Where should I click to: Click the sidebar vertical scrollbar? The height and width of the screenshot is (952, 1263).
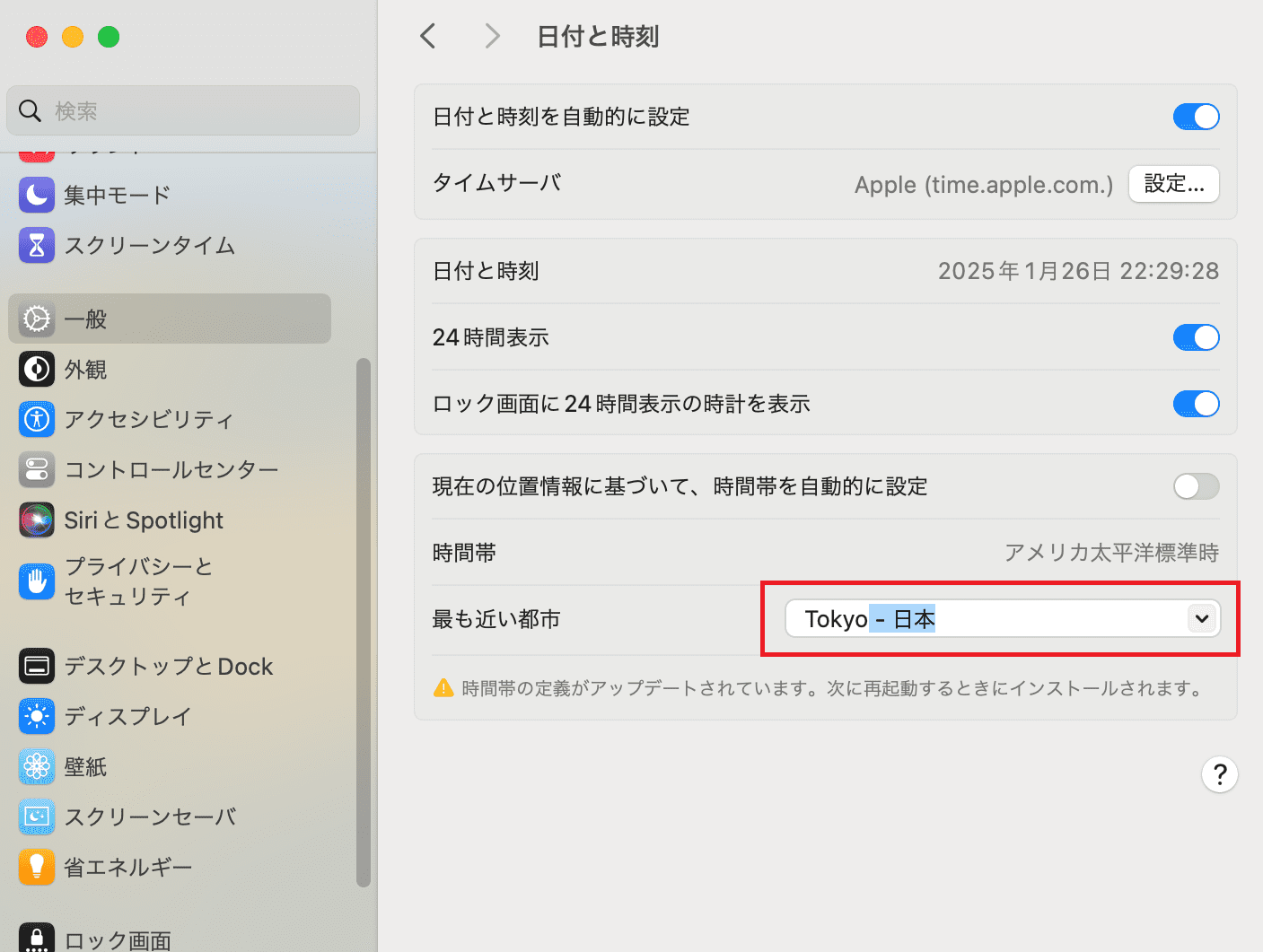[364, 623]
